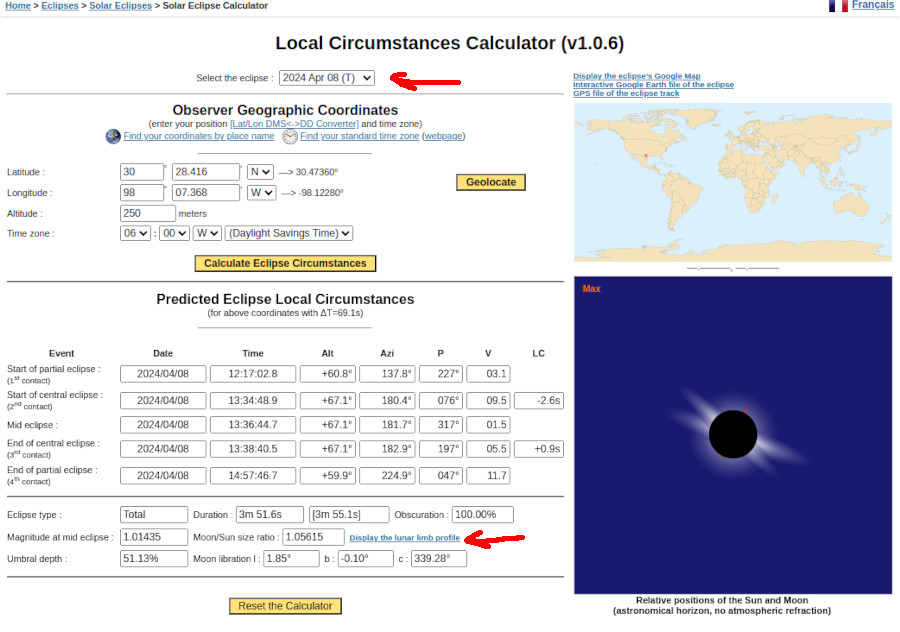Open Display the lunar limb profile link
This screenshot has height=632, width=900.
click(x=404, y=538)
